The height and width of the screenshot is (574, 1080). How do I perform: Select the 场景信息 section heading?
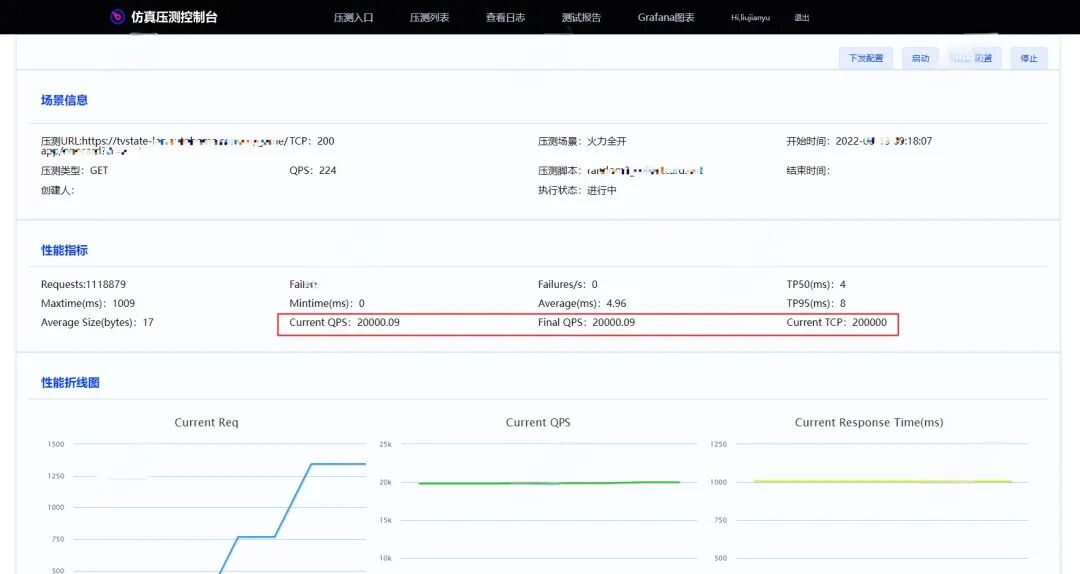click(x=64, y=100)
